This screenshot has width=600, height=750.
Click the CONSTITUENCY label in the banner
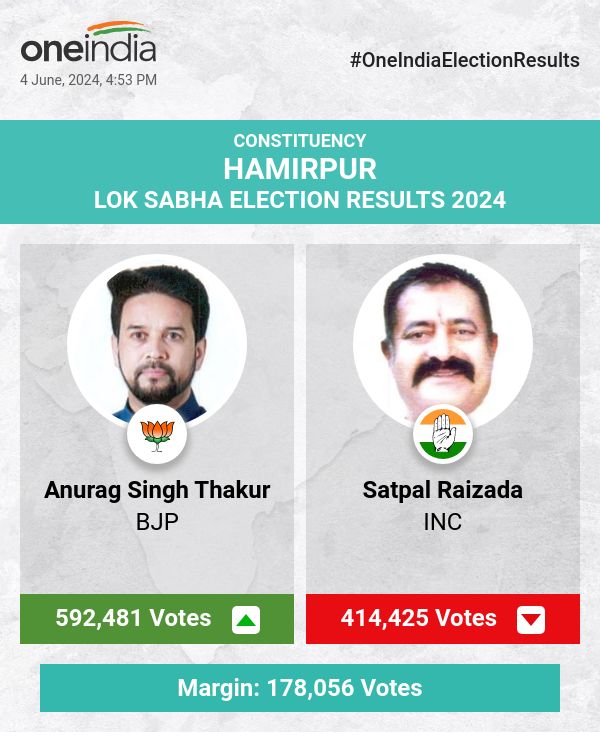300,141
